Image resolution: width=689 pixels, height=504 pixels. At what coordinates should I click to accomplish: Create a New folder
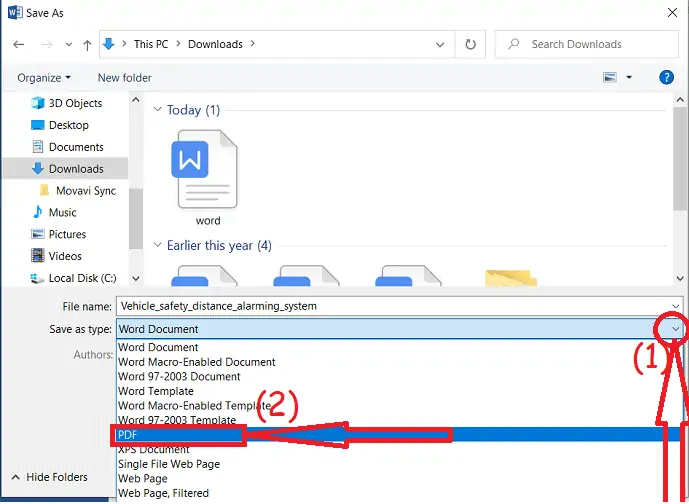click(124, 78)
